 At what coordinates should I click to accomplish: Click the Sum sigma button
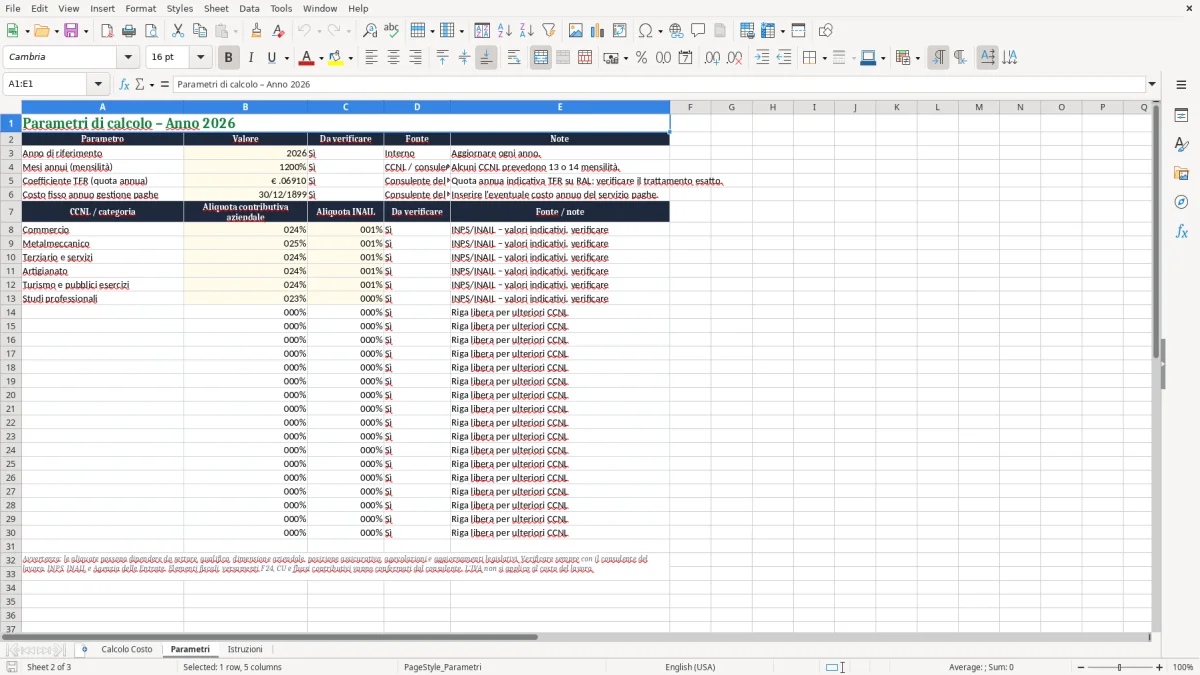point(139,84)
